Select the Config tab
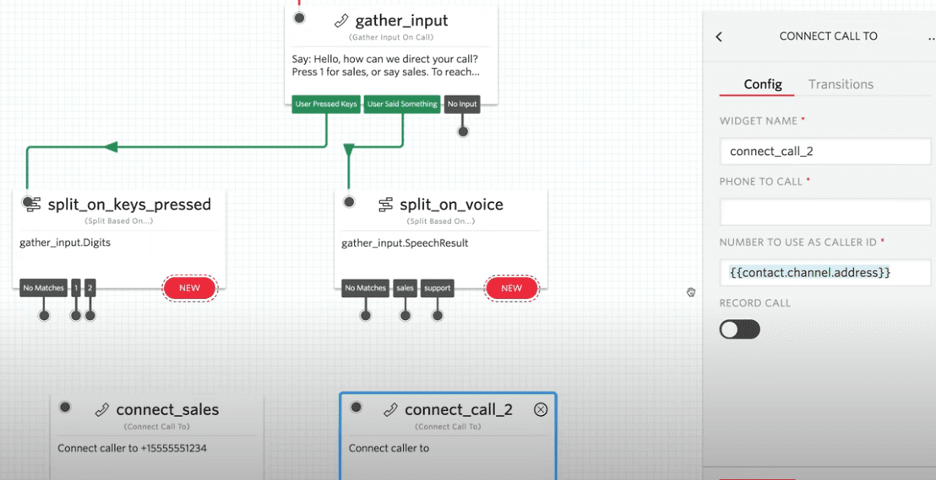The width and height of the screenshot is (936, 480). 763,84
